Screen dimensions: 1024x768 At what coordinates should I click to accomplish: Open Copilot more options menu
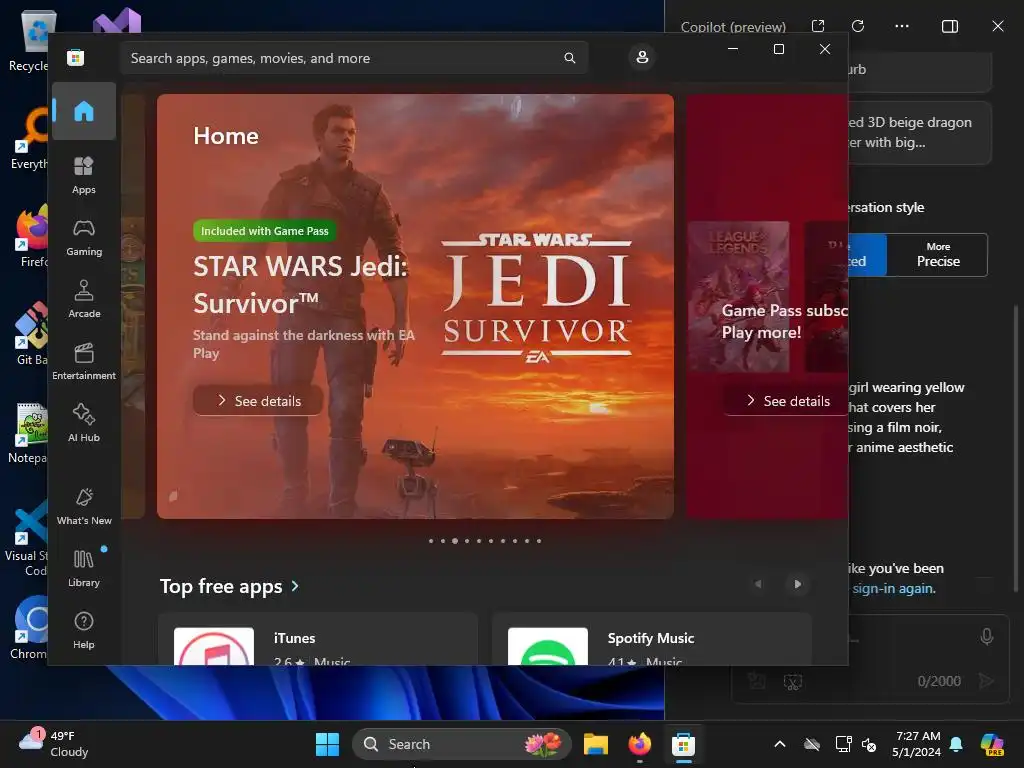point(902,26)
